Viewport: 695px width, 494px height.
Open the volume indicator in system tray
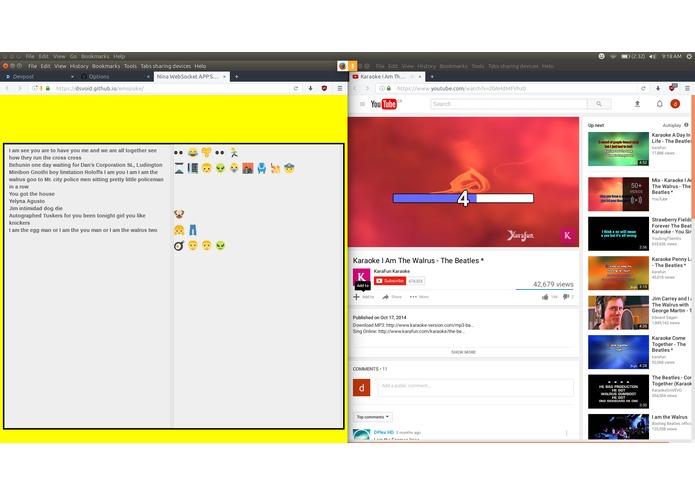pyautogui.click(x=652, y=56)
